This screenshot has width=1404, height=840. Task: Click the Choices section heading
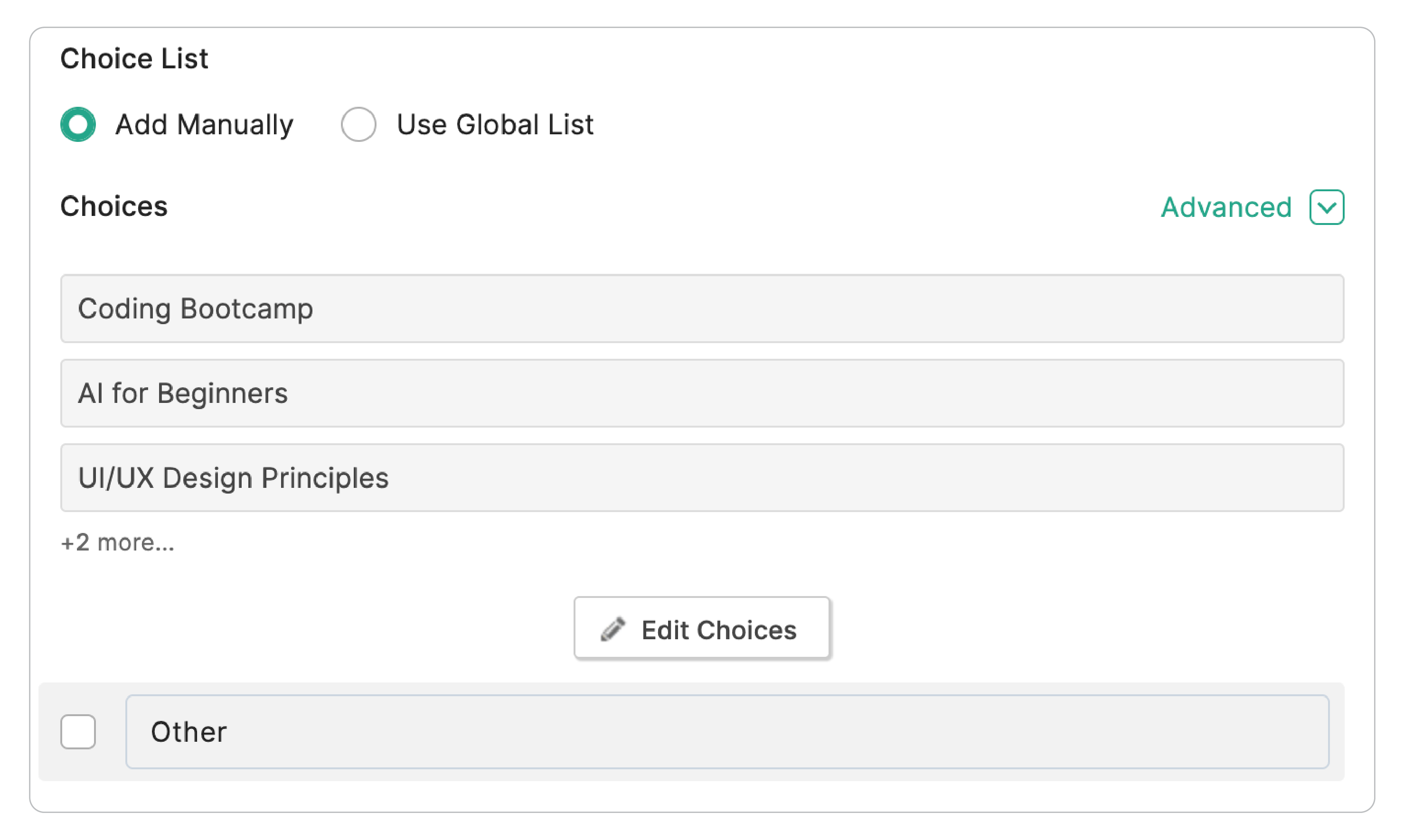pos(114,206)
